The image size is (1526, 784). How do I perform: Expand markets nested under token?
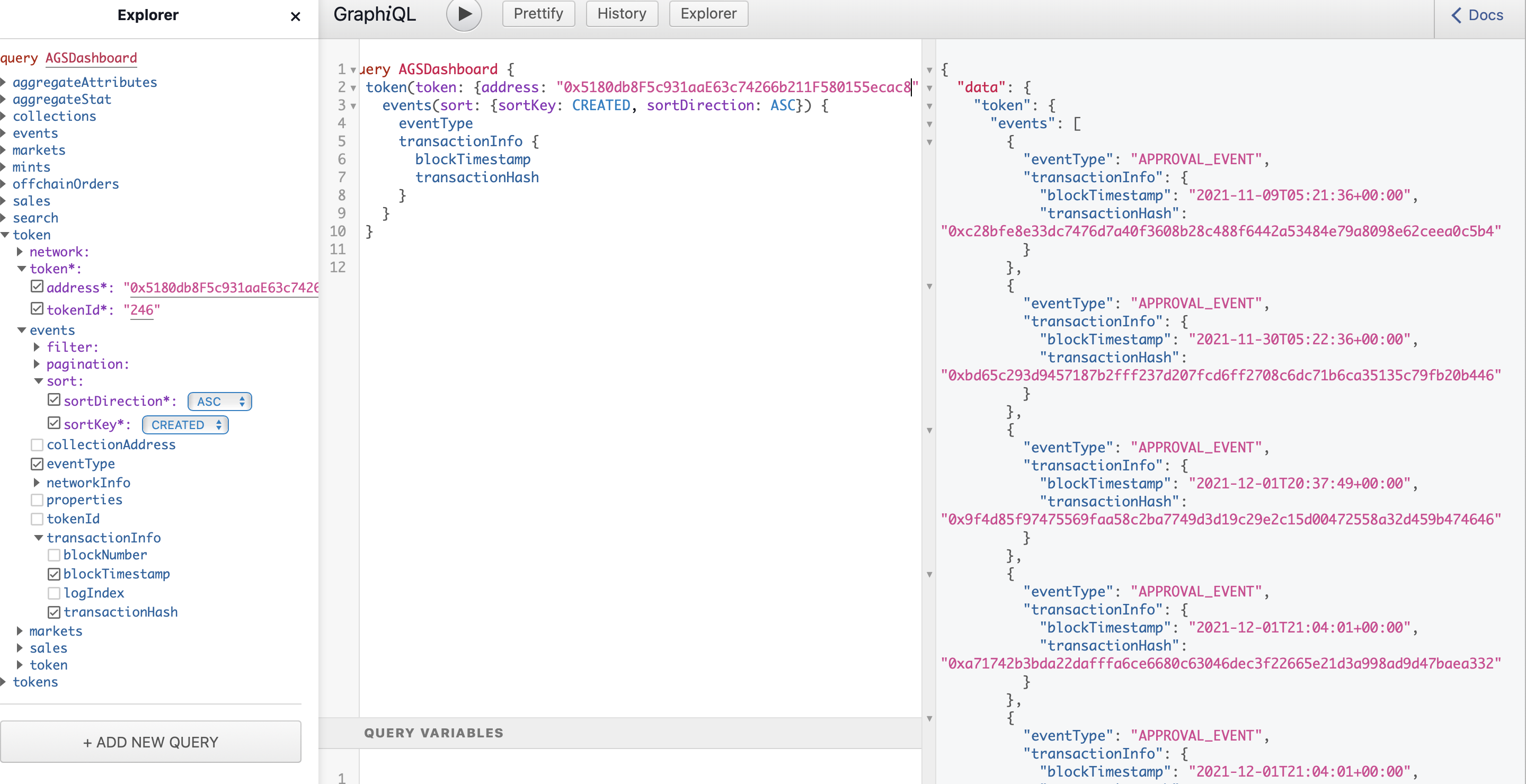20,630
